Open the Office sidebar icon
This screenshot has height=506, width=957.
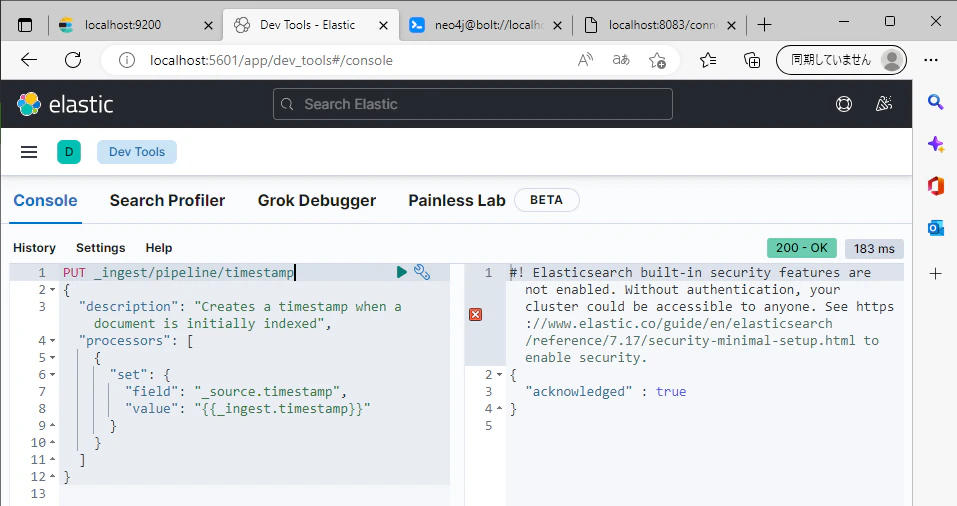coord(936,186)
